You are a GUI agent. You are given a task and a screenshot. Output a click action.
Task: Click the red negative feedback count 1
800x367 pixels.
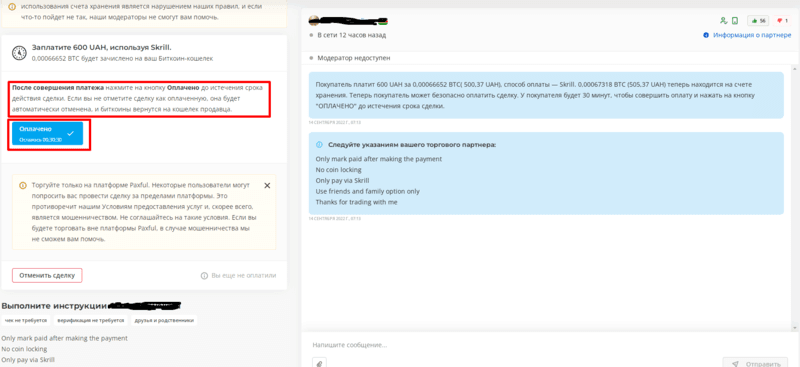click(x=783, y=20)
